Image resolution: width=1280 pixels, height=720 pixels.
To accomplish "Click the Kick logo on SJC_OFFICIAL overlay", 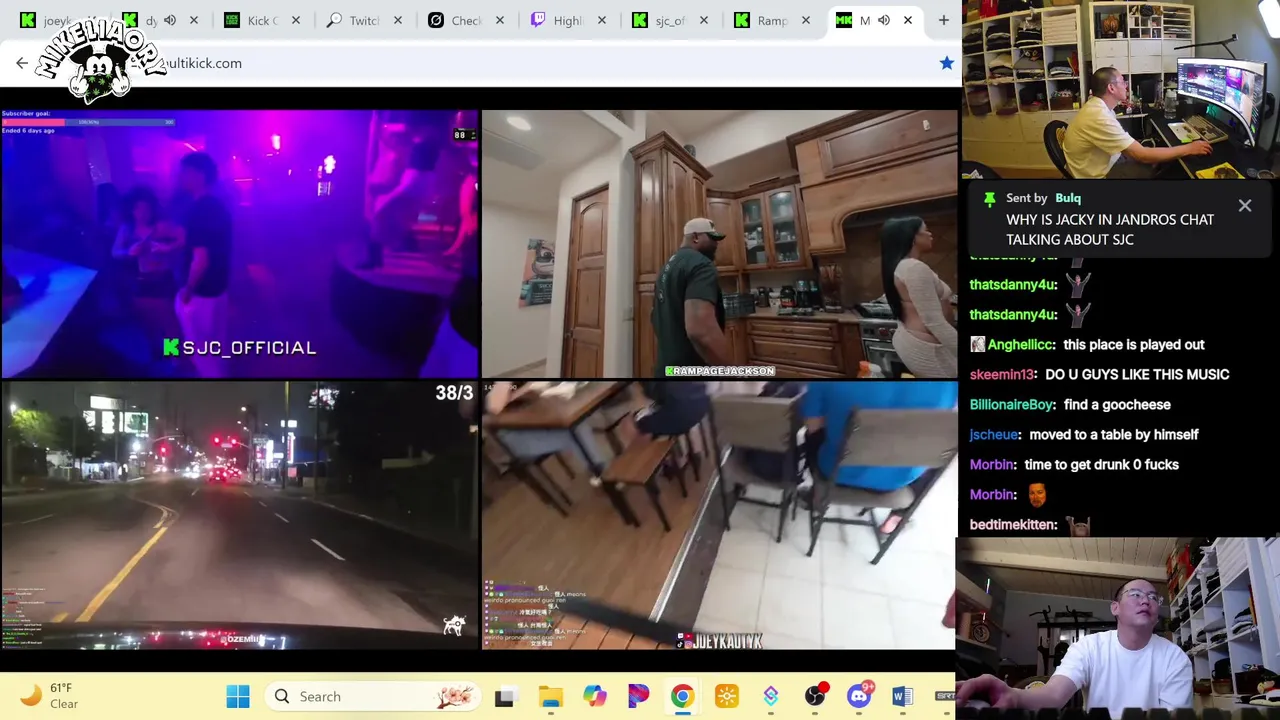I will coord(171,347).
